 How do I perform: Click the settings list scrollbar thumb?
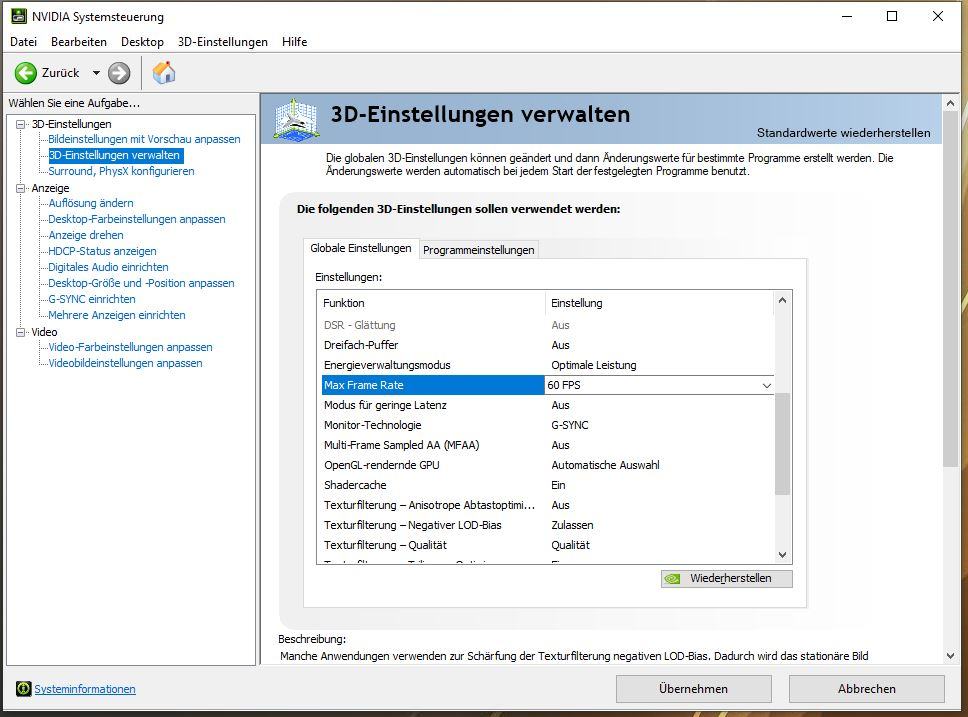point(782,444)
